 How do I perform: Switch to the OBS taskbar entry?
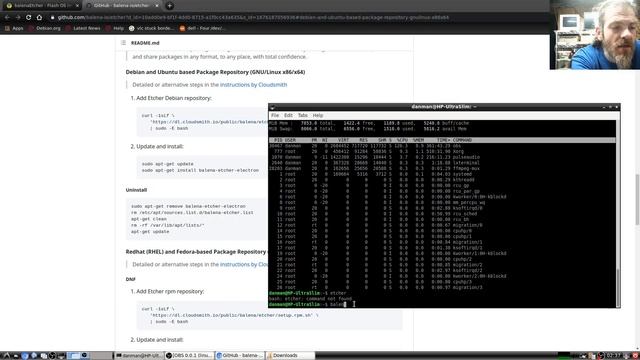[x=189, y=356]
